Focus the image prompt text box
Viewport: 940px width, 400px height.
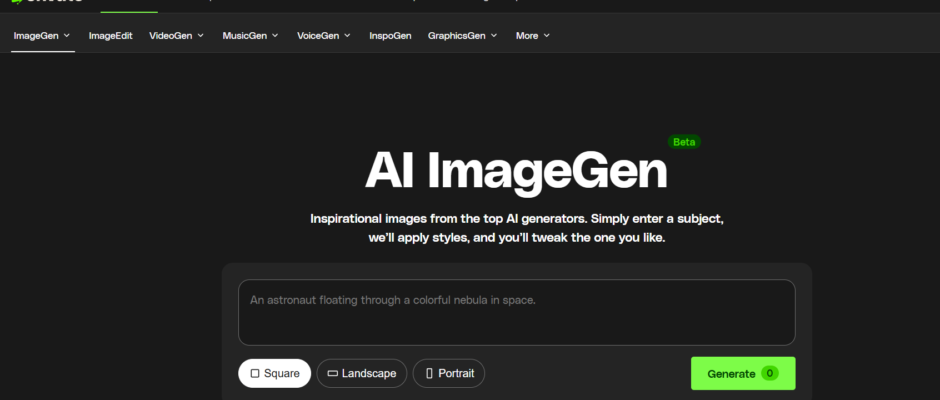(x=516, y=312)
